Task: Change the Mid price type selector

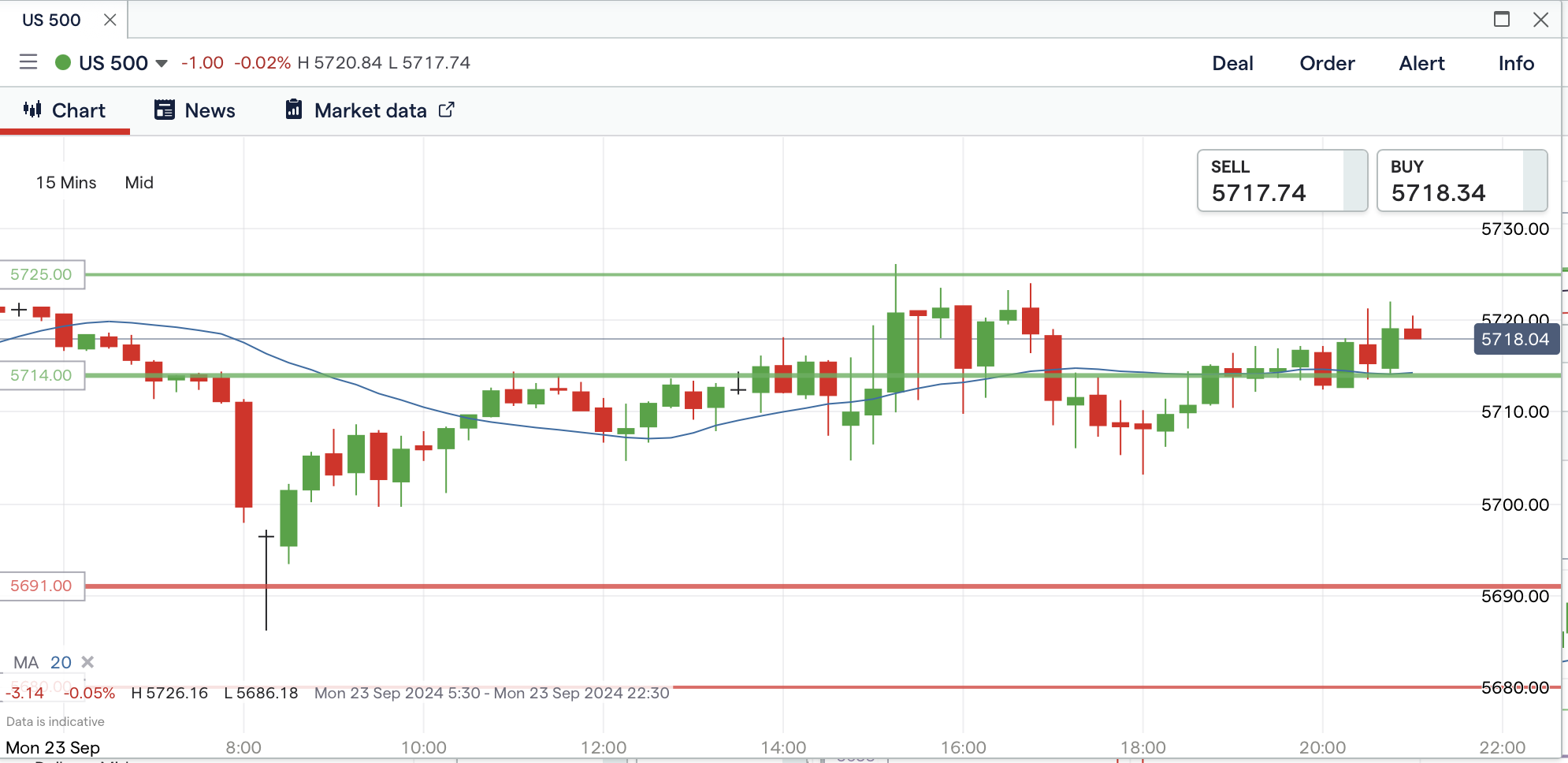Action: 139,182
